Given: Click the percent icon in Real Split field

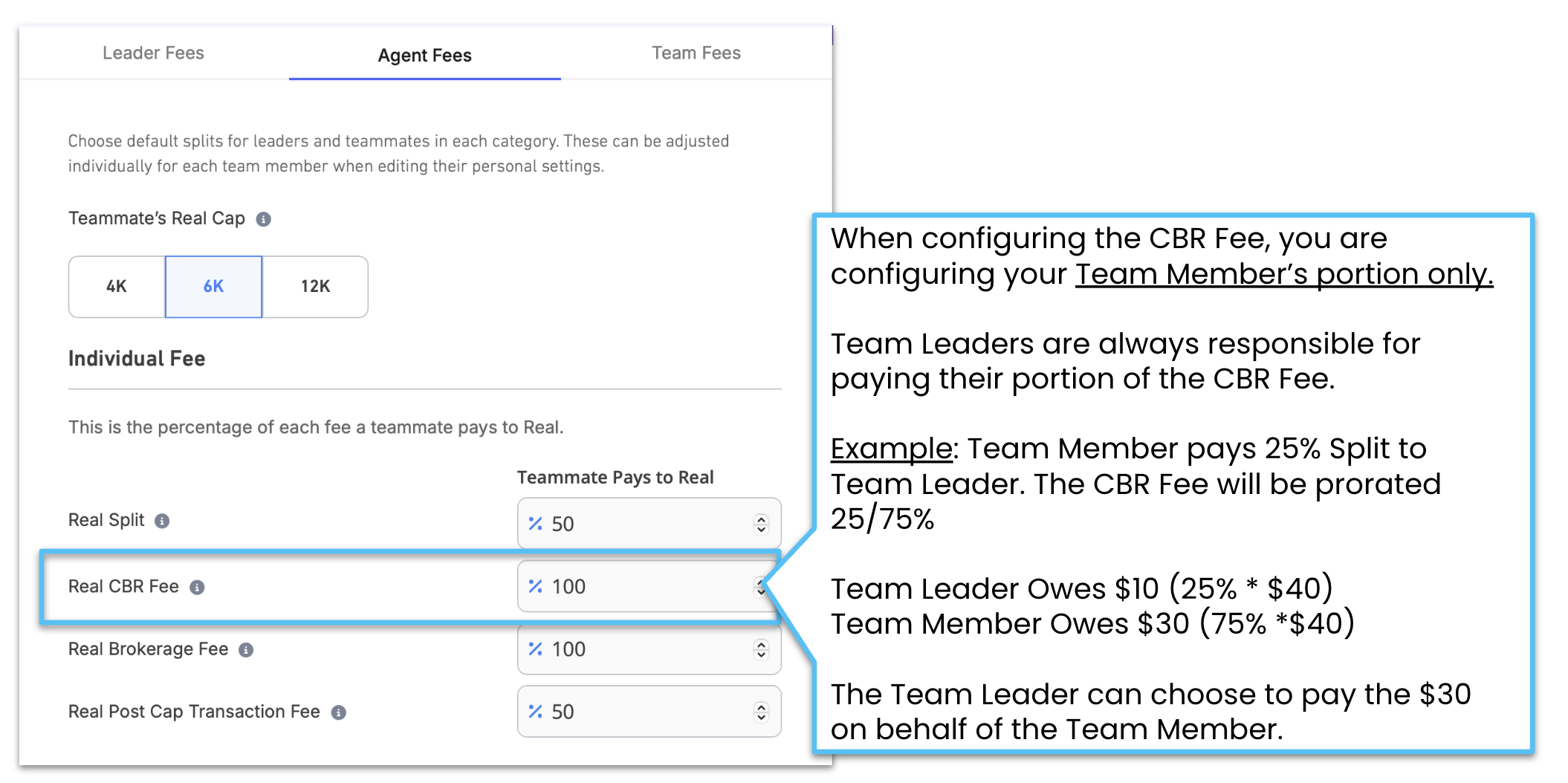Looking at the screenshot, I should (x=535, y=523).
